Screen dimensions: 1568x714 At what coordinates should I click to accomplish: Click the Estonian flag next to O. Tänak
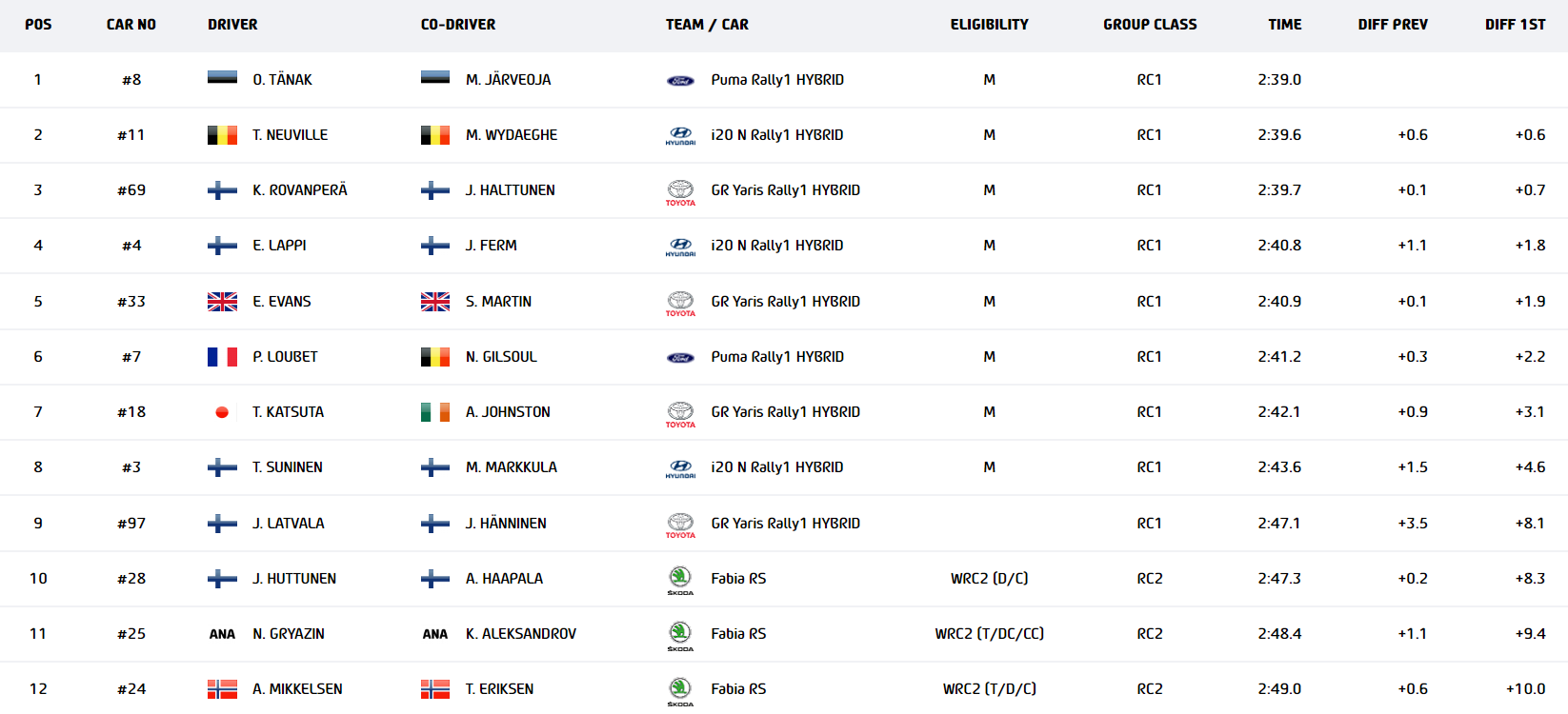coord(222,78)
